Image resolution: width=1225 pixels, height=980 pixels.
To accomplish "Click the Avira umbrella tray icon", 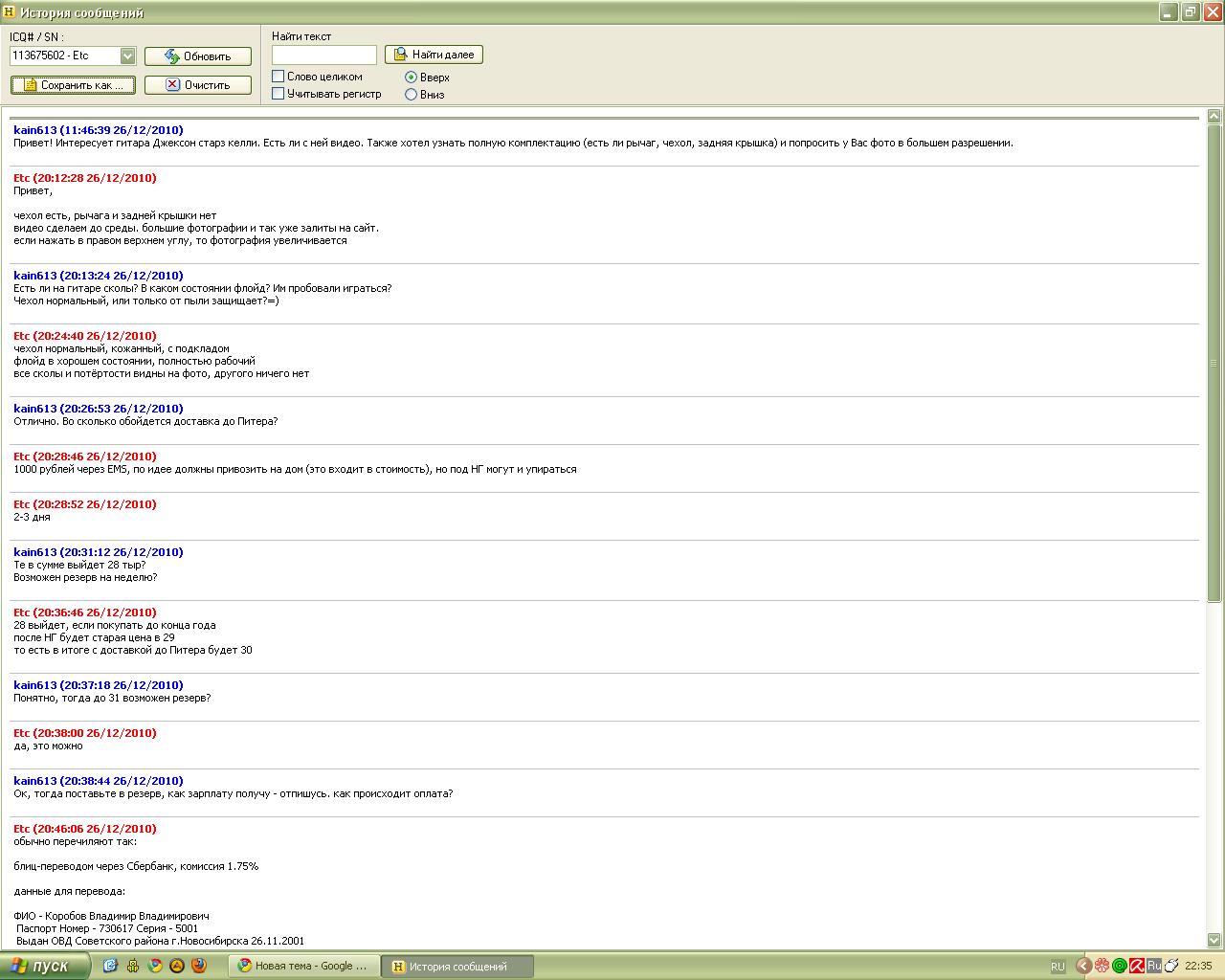I will (1136, 967).
